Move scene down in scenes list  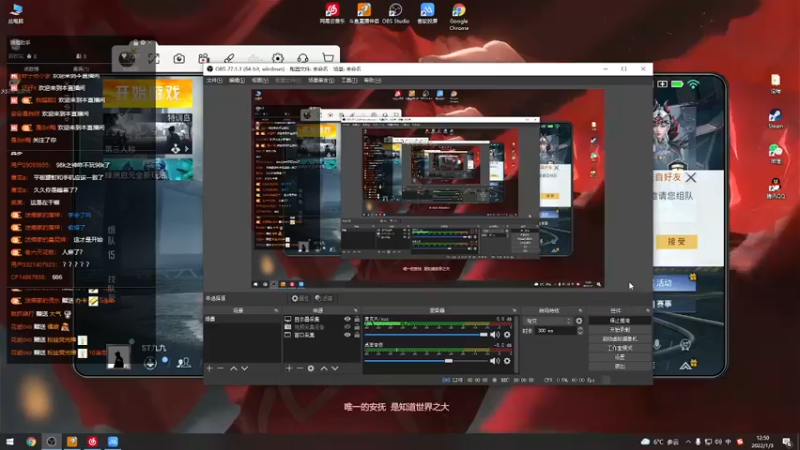click(244, 368)
